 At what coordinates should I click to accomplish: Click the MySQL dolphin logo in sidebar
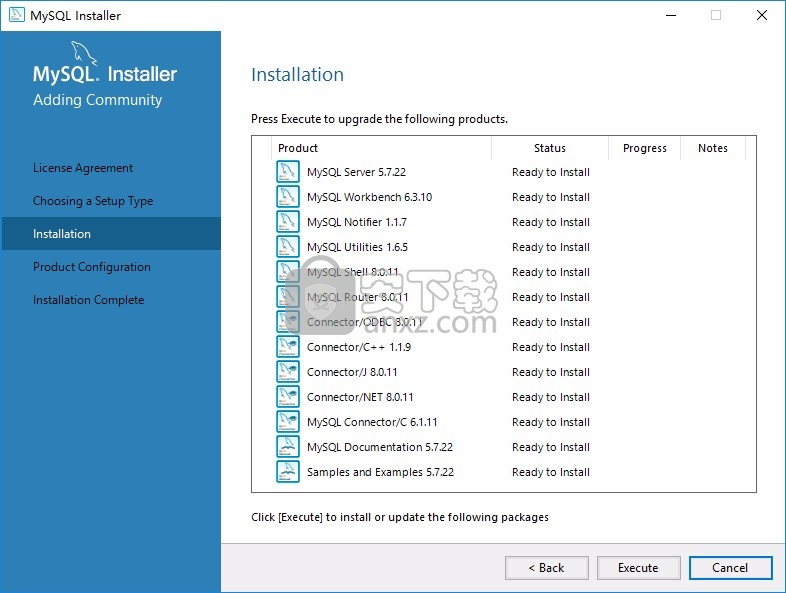point(84,53)
